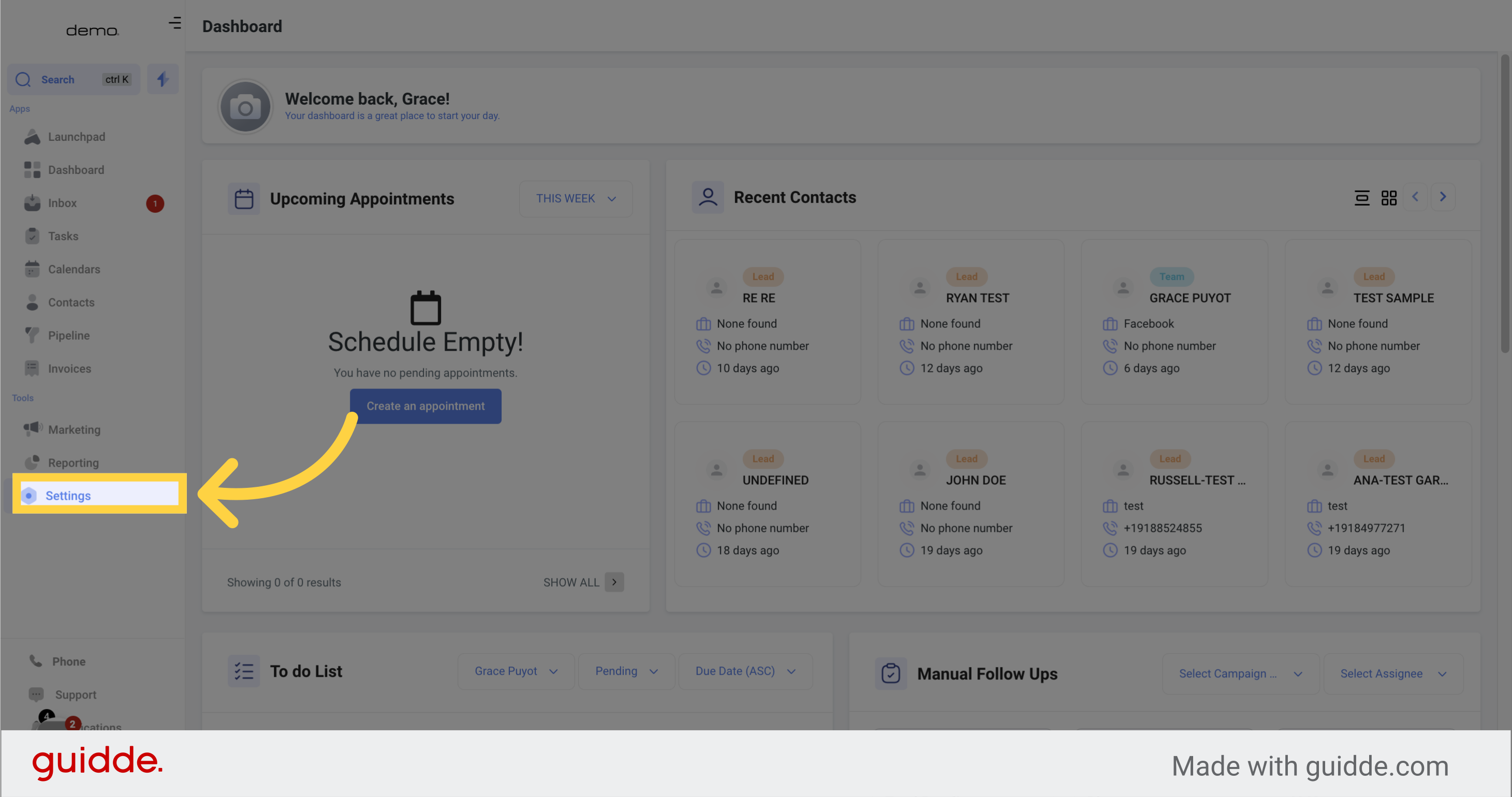Go to Settings in the sidebar
The height and width of the screenshot is (797, 1512).
click(x=67, y=495)
